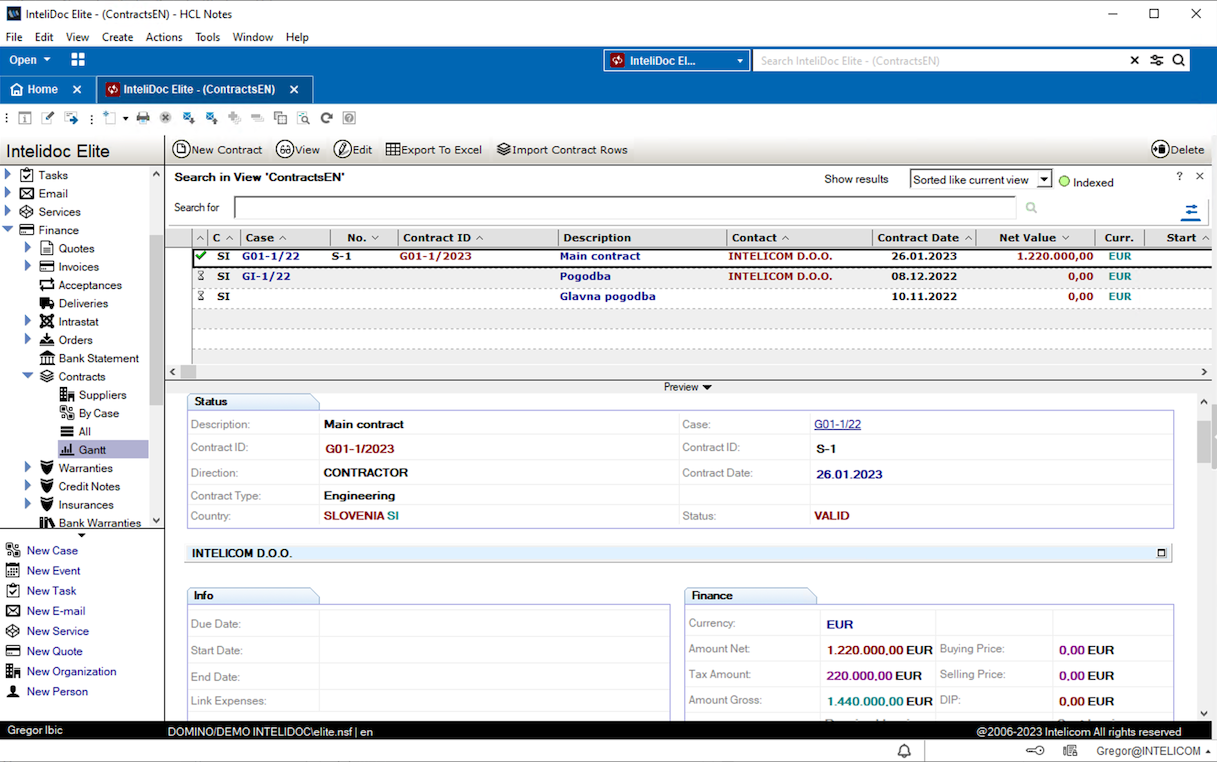Open Suppliers view under Contracts
This screenshot has width=1217, height=762.
click(x=102, y=395)
